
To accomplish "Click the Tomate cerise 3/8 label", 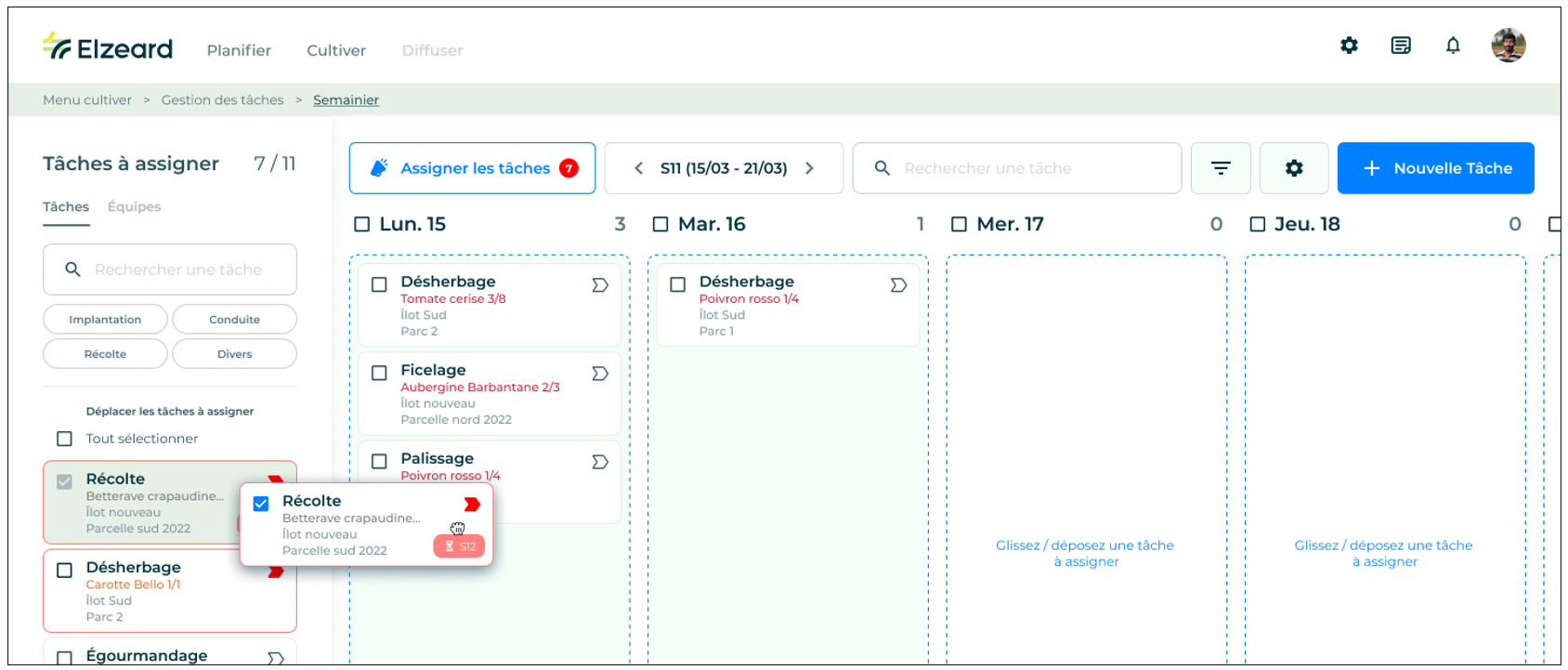I will [x=453, y=298].
